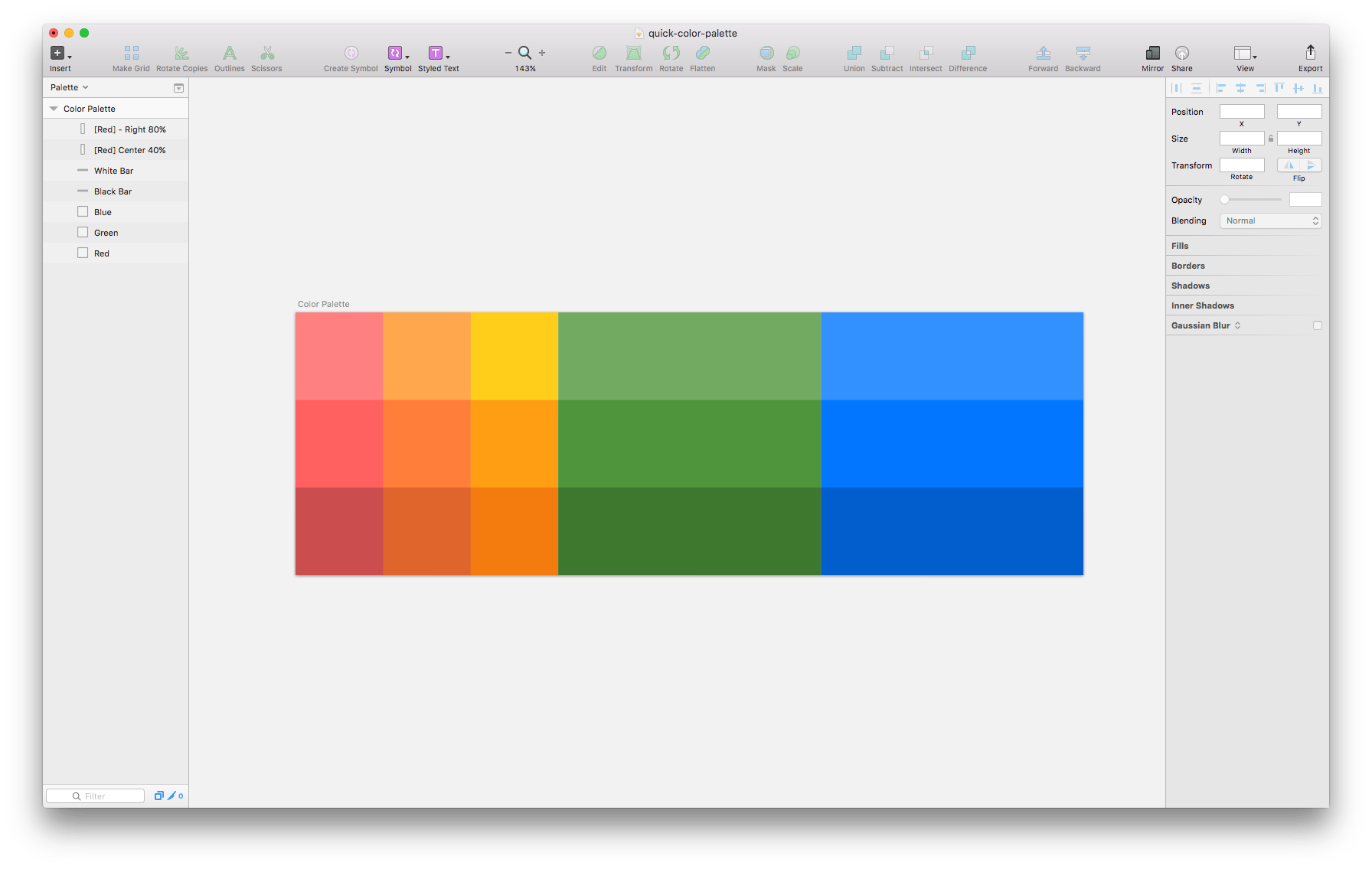
Task: Expand the Fills section header
Action: coord(1180,246)
